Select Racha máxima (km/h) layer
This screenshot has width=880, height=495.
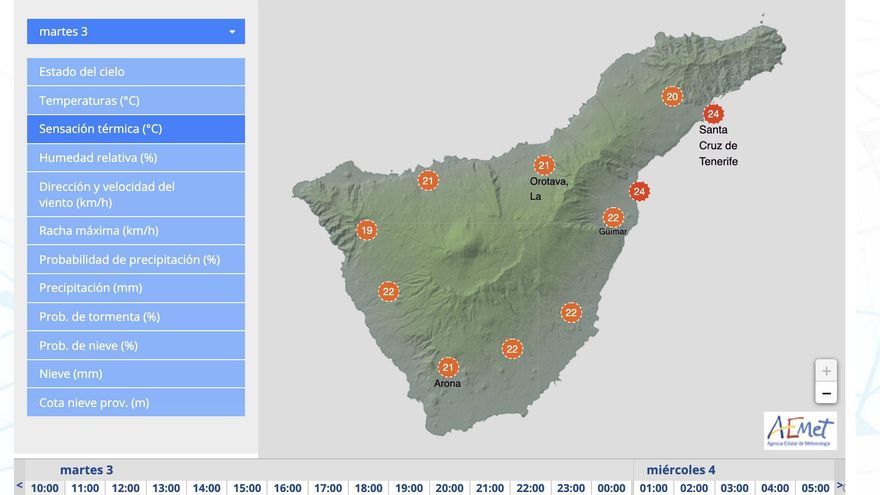click(136, 231)
